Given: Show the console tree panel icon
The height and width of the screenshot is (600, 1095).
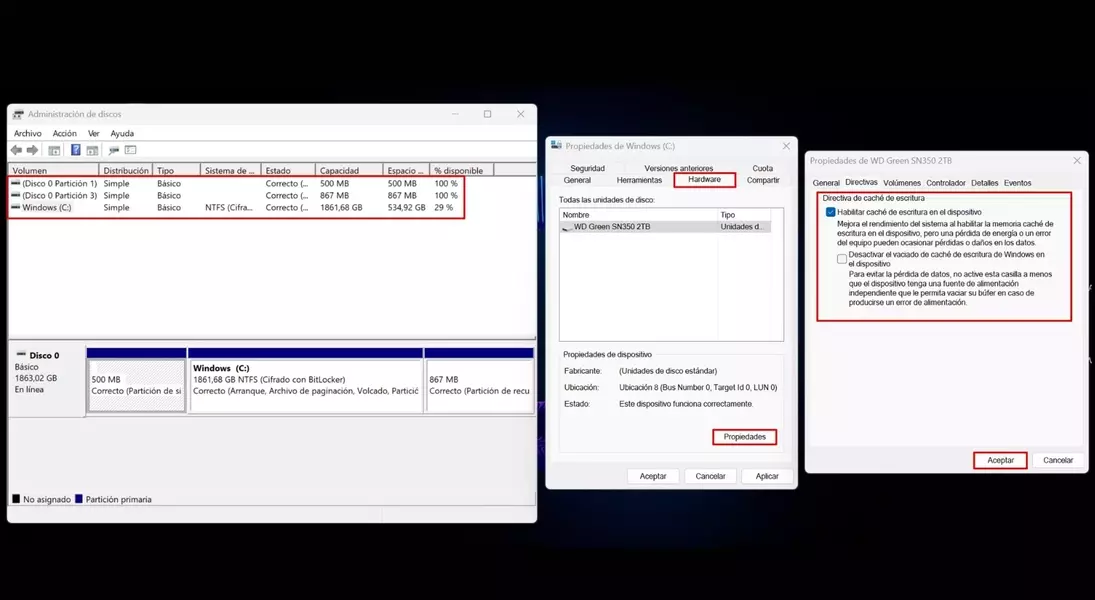Looking at the screenshot, I should coord(55,150).
